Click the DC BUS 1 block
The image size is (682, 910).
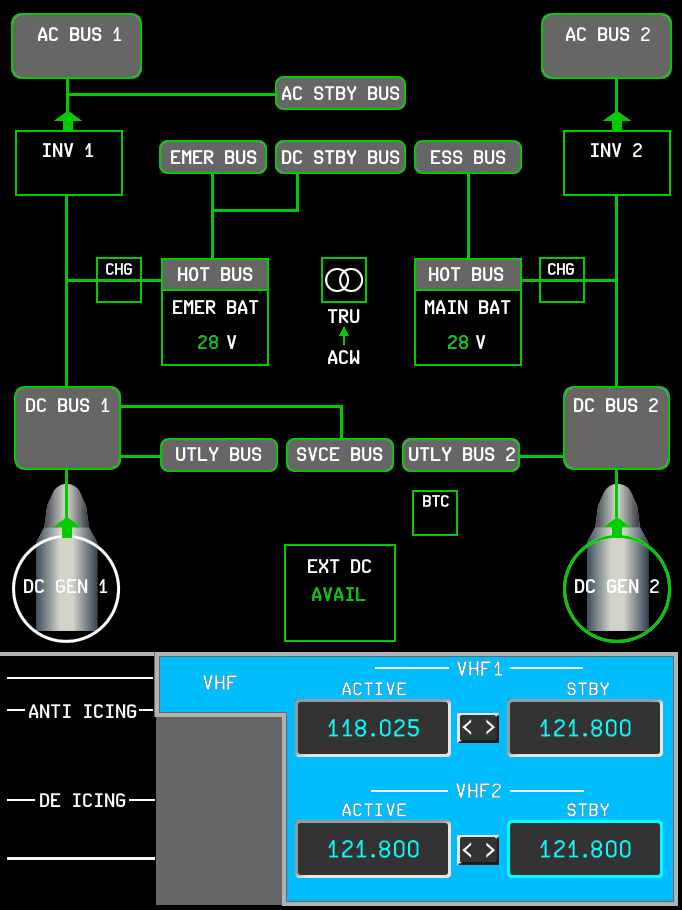[x=67, y=428]
